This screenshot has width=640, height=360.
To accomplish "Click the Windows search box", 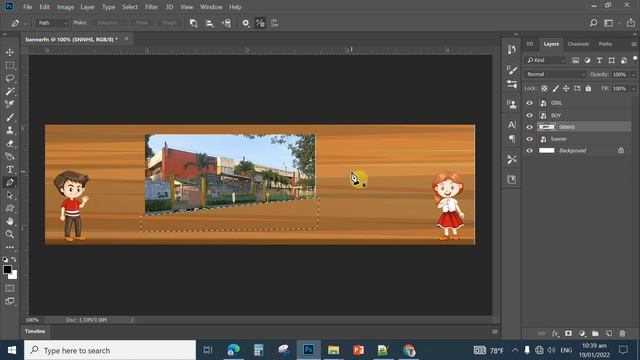I will [x=110, y=350].
